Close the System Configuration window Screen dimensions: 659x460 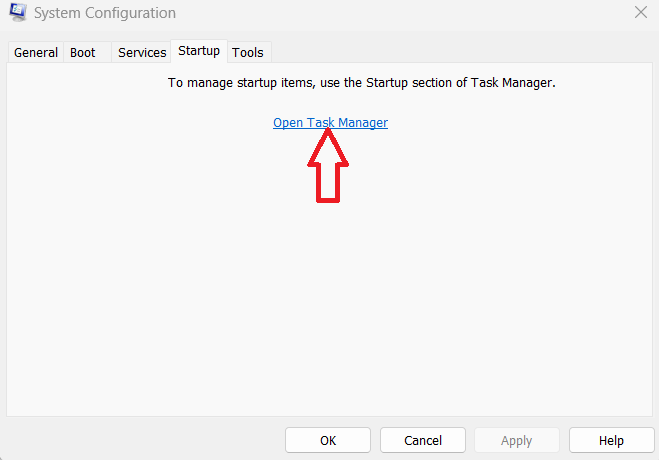(640, 13)
